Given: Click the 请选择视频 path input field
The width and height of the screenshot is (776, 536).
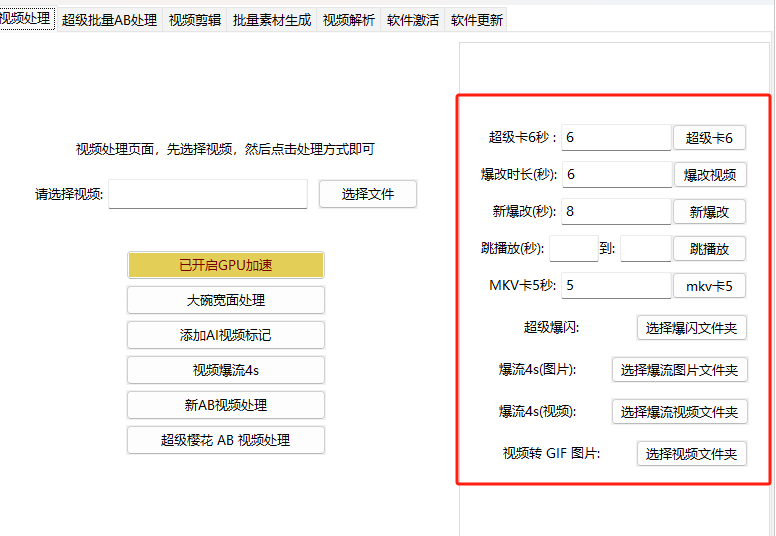Looking at the screenshot, I should pyautogui.click(x=208, y=194).
